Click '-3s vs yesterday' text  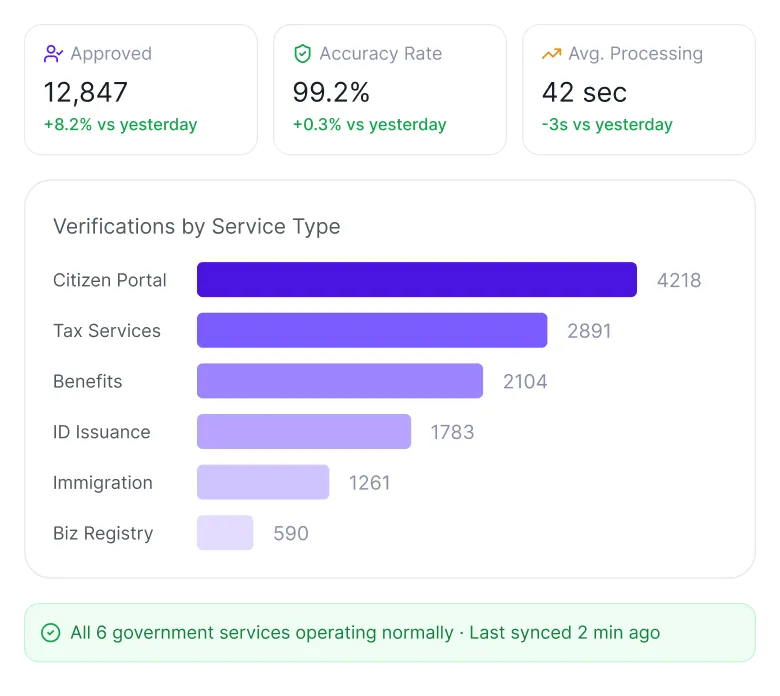607,124
